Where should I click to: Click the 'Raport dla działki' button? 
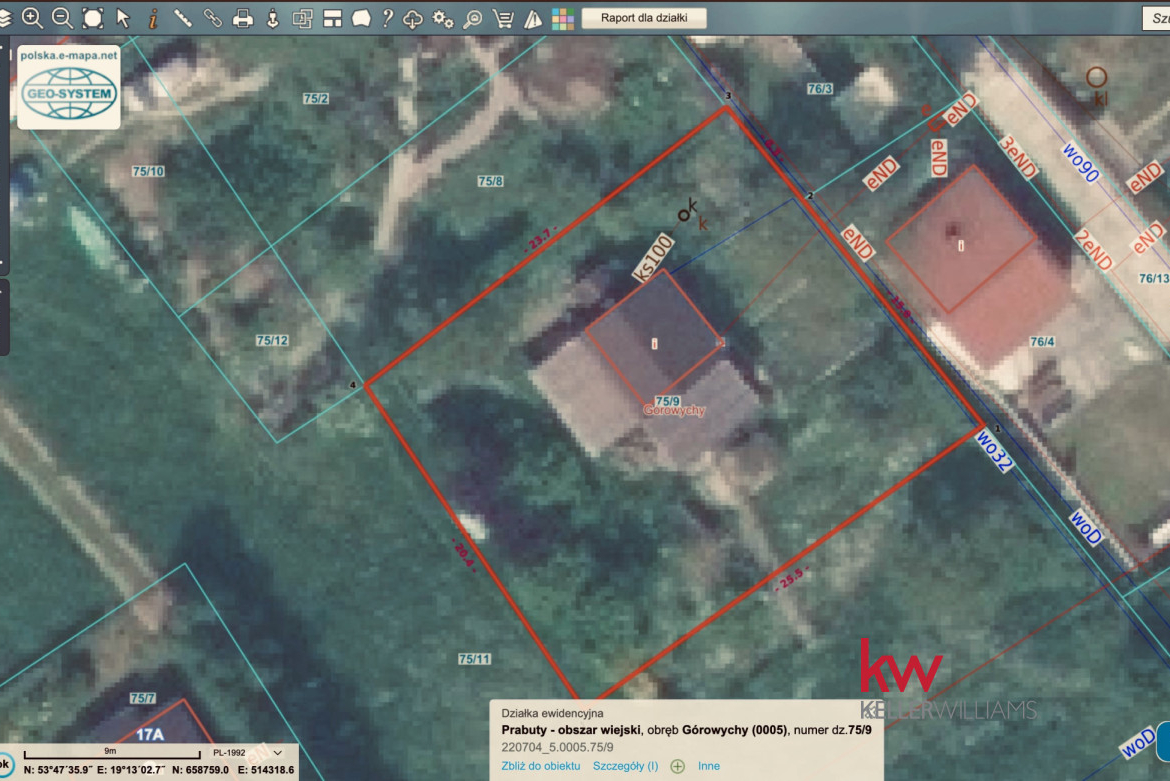coord(644,17)
